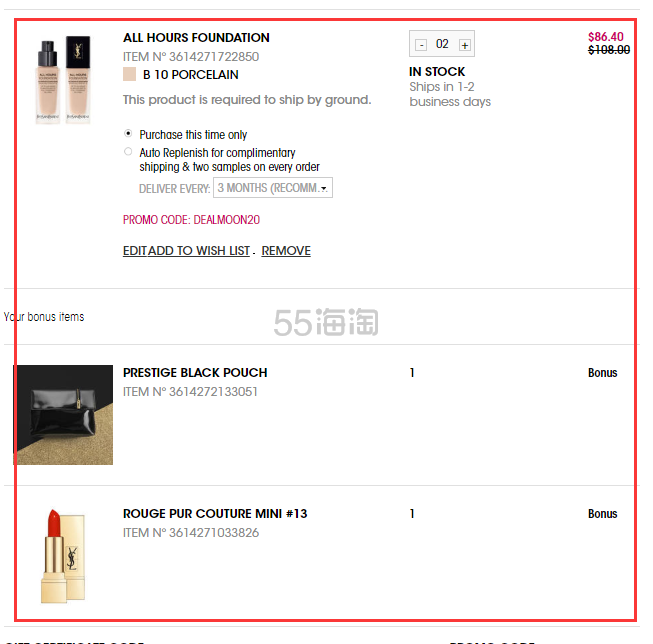Click the ALL HOURS FOUNDATION title

coord(196,37)
